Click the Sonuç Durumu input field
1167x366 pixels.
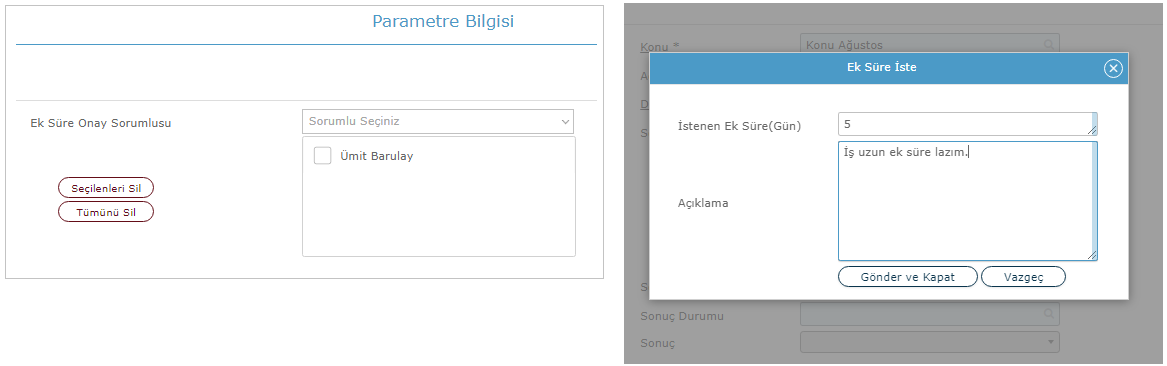click(929, 315)
